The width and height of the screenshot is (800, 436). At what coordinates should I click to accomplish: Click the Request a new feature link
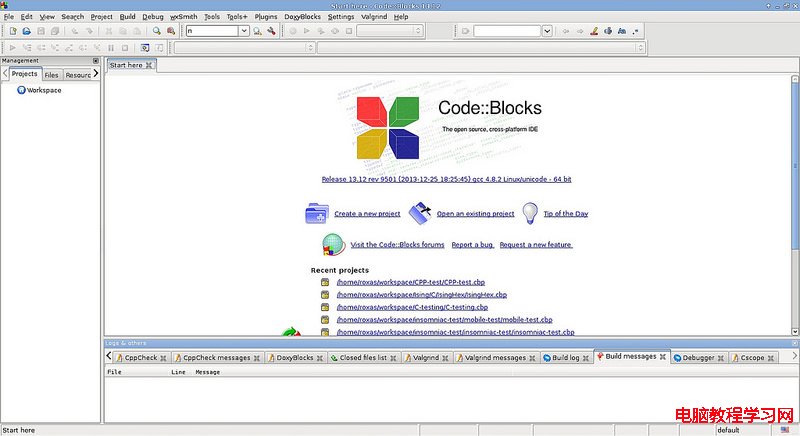pyautogui.click(x=536, y=245)
